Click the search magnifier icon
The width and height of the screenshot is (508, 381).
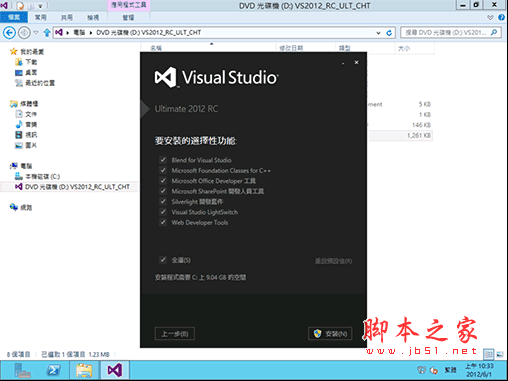click(494, 32)
